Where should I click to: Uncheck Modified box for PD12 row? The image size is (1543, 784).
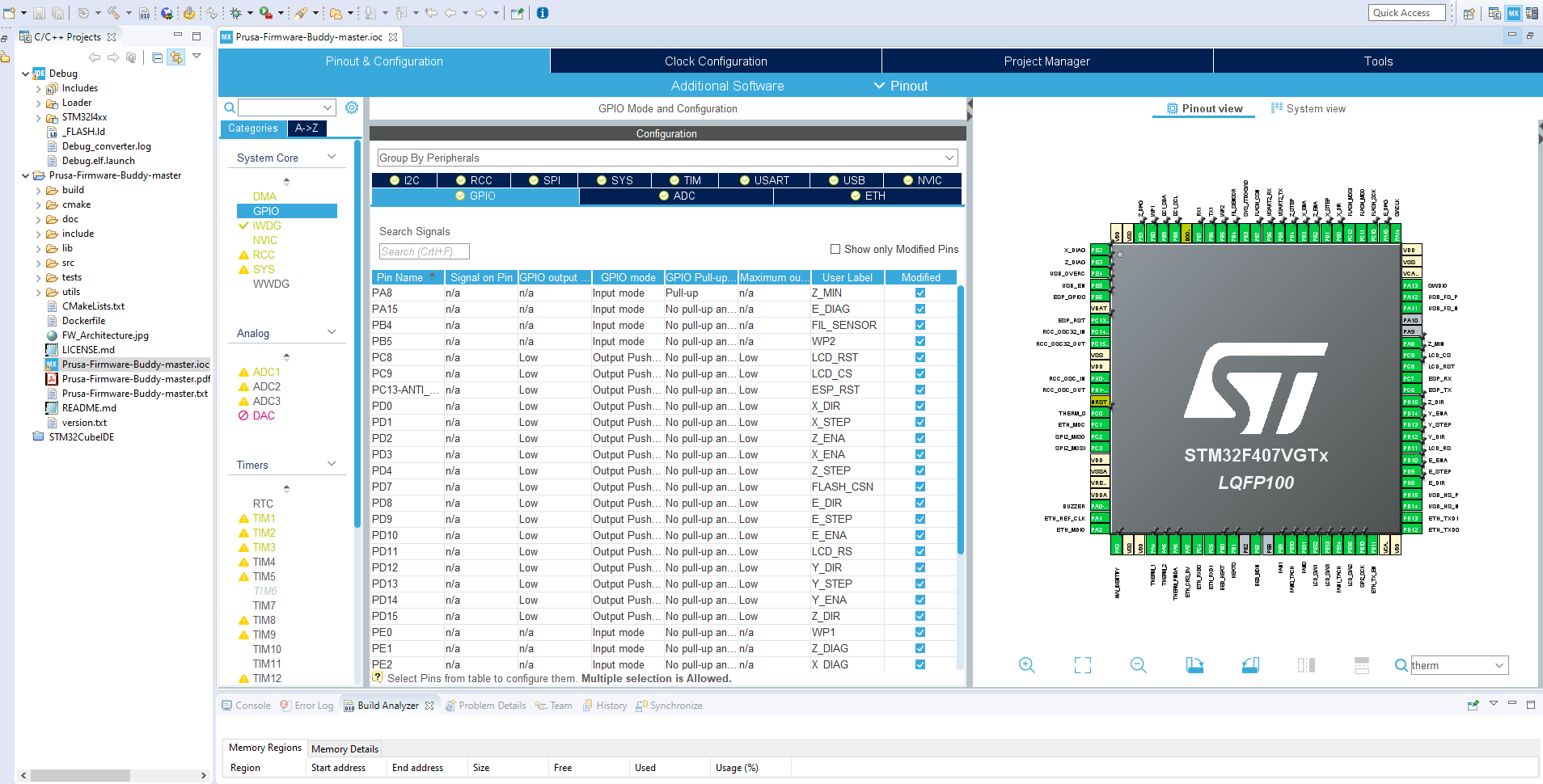point(920,567)
